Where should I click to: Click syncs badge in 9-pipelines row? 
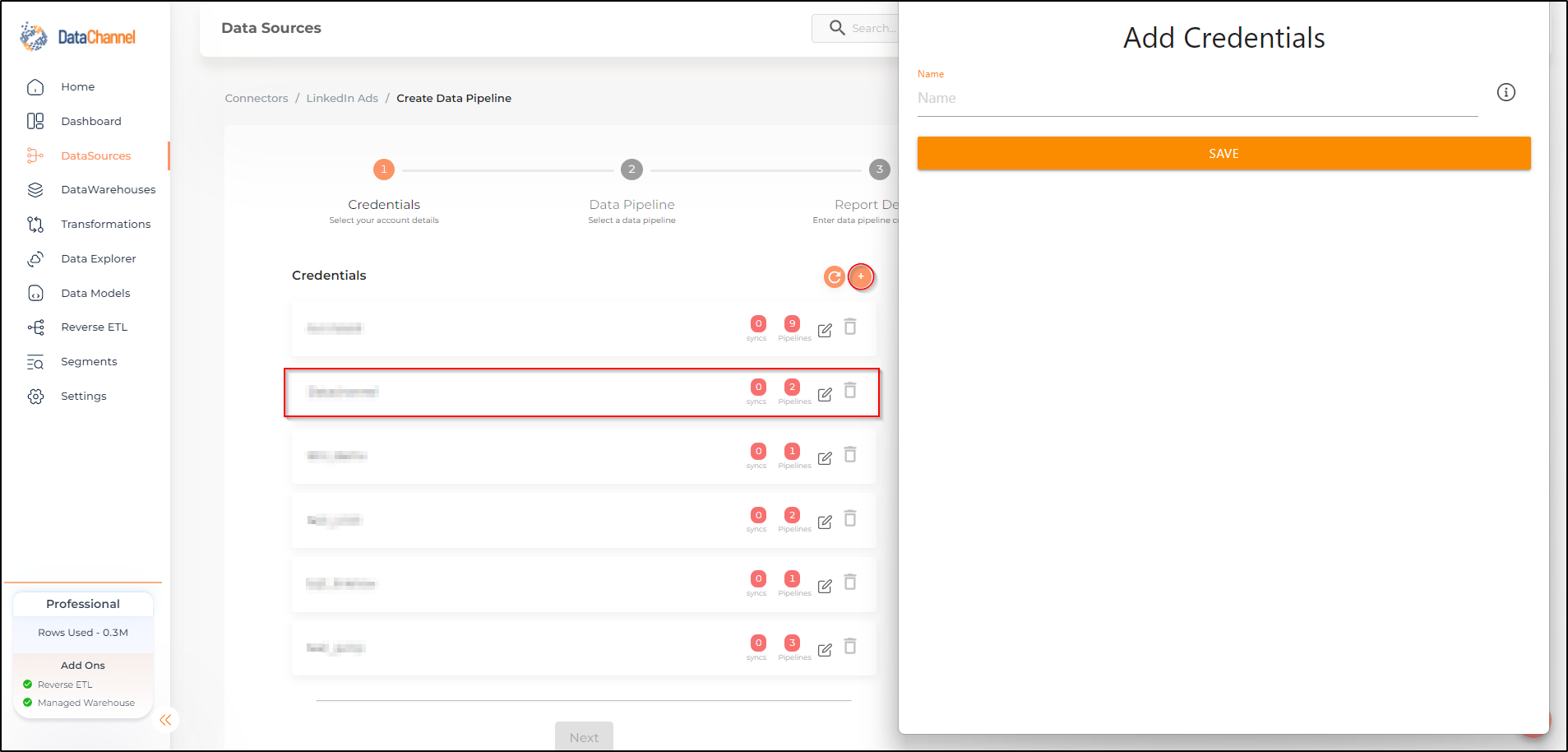point(758,323)
